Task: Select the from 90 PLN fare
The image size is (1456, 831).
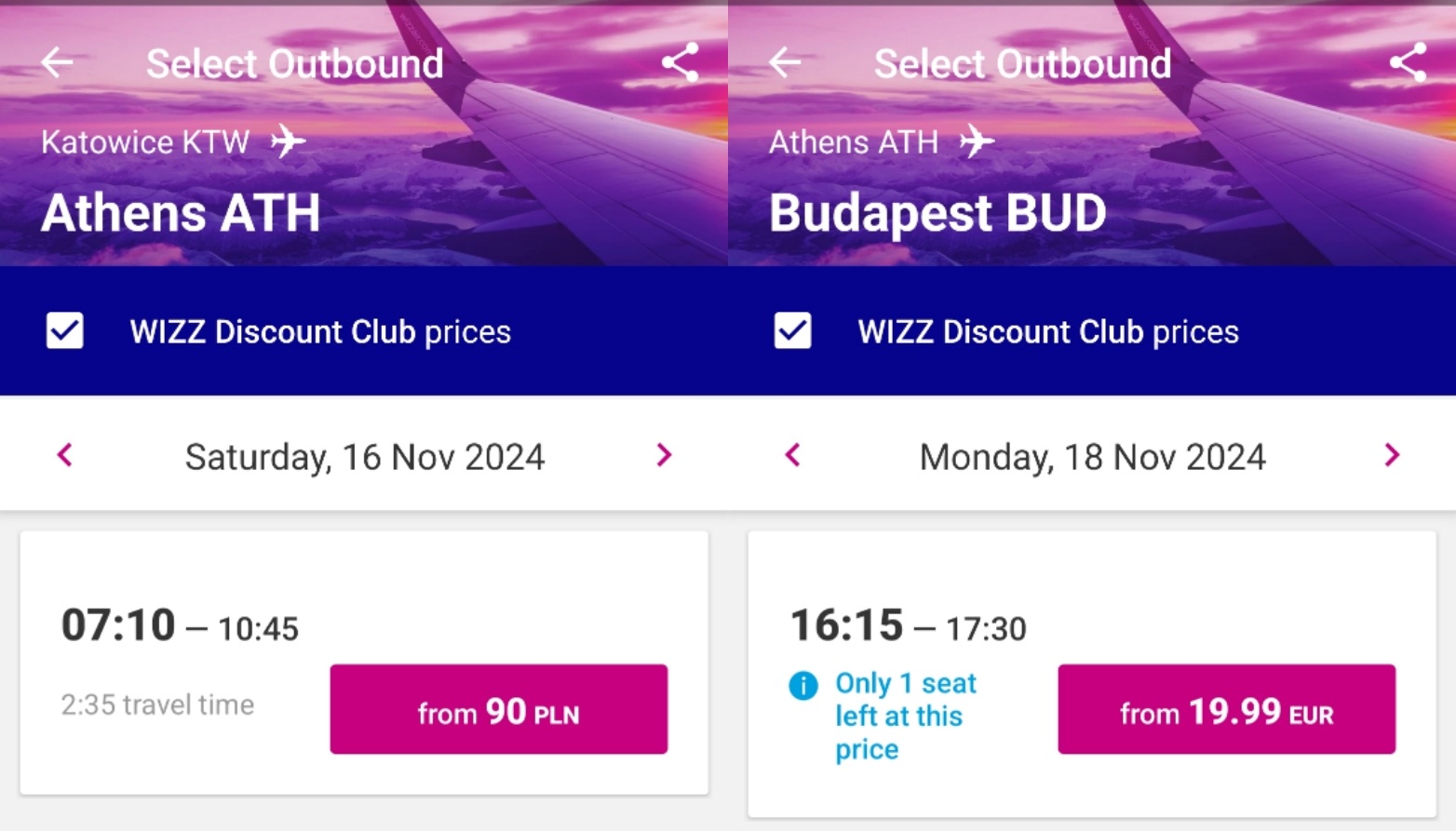Action: [499, 709]
